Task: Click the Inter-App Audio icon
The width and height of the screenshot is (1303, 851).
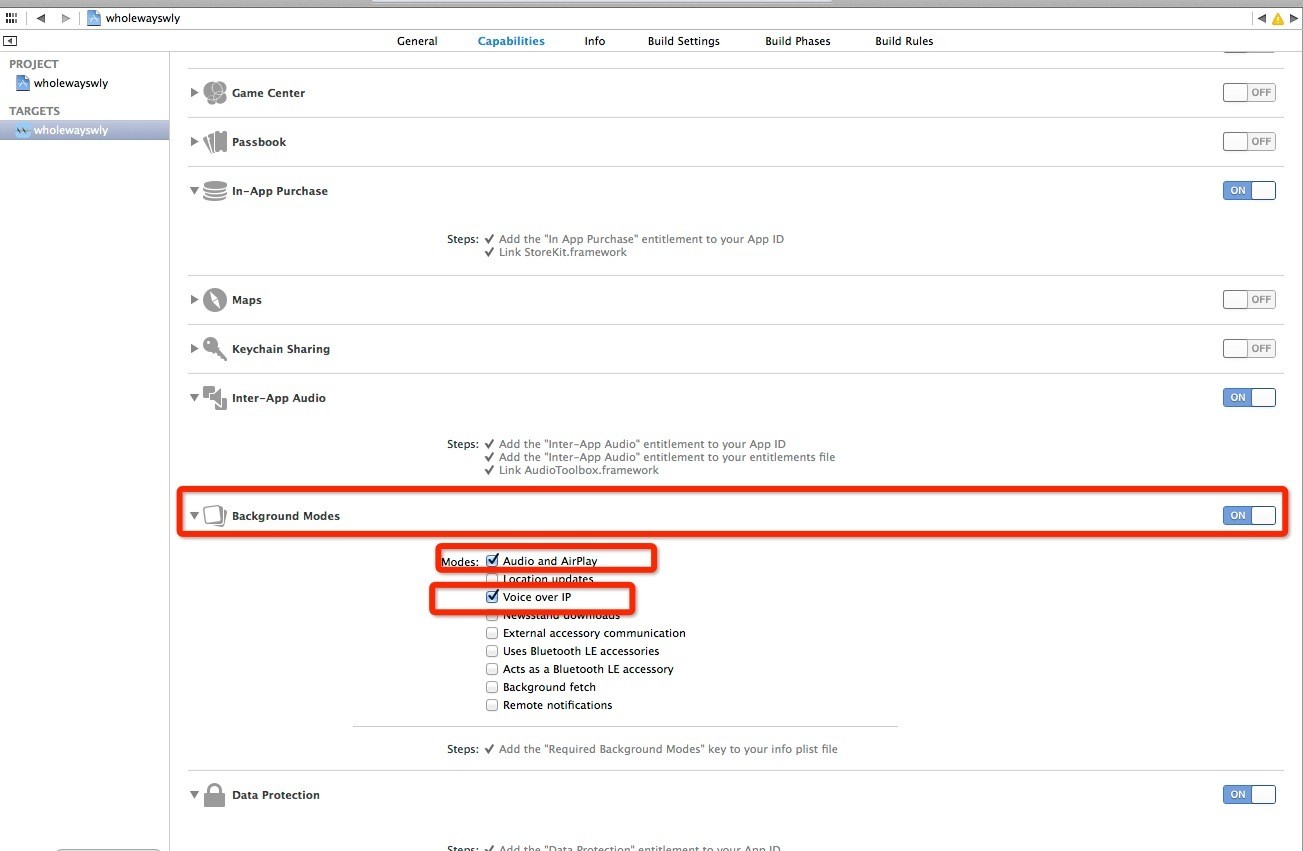Action: coord(214,398)
